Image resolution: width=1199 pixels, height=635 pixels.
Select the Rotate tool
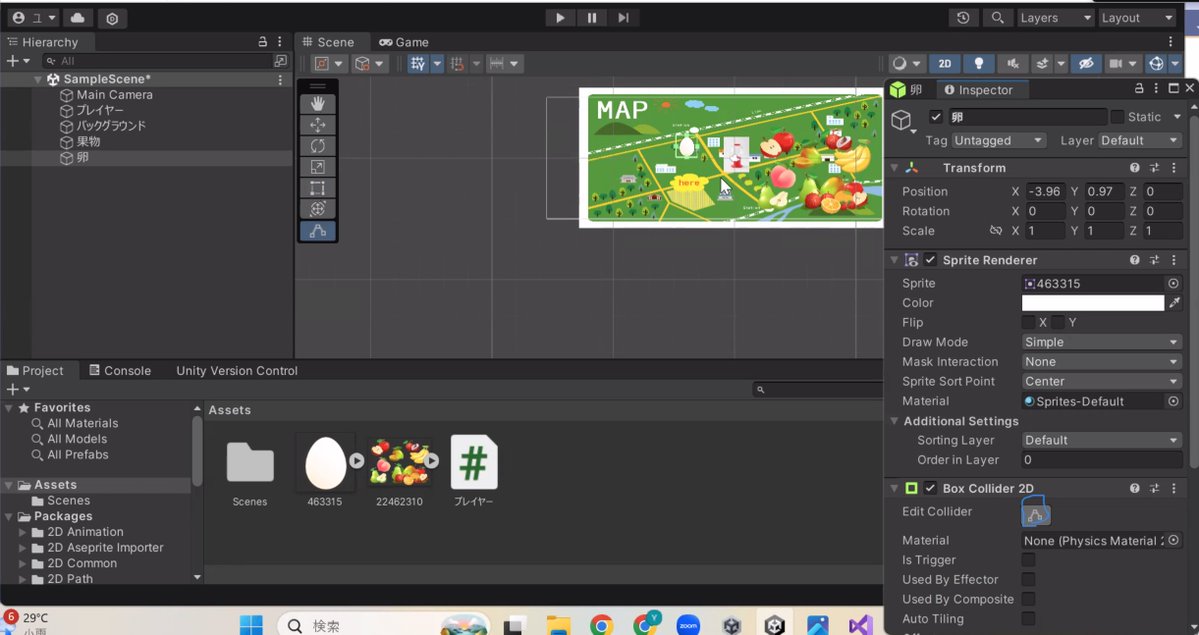click(317, 146)
